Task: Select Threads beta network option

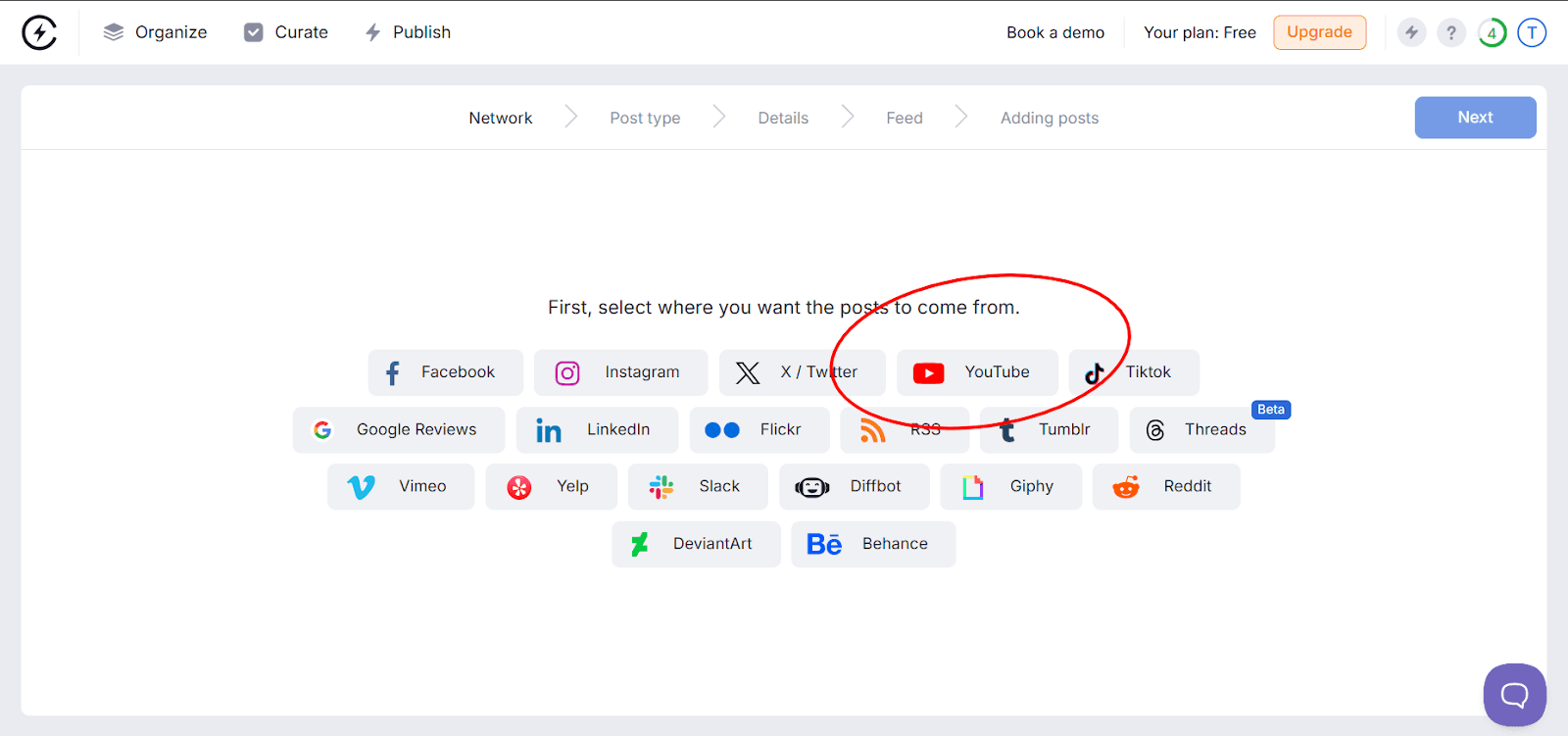Action: pyautogui.click(x=1201, y=429)
